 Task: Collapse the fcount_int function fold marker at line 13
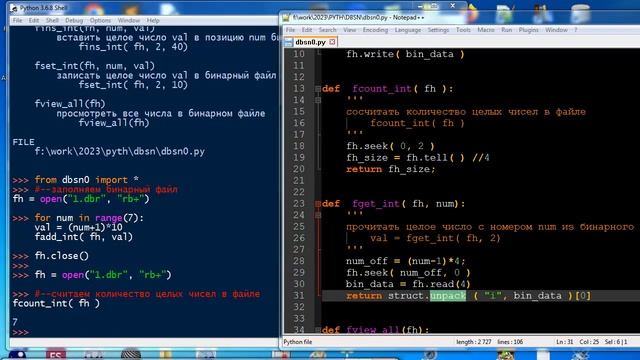(318, 89)
